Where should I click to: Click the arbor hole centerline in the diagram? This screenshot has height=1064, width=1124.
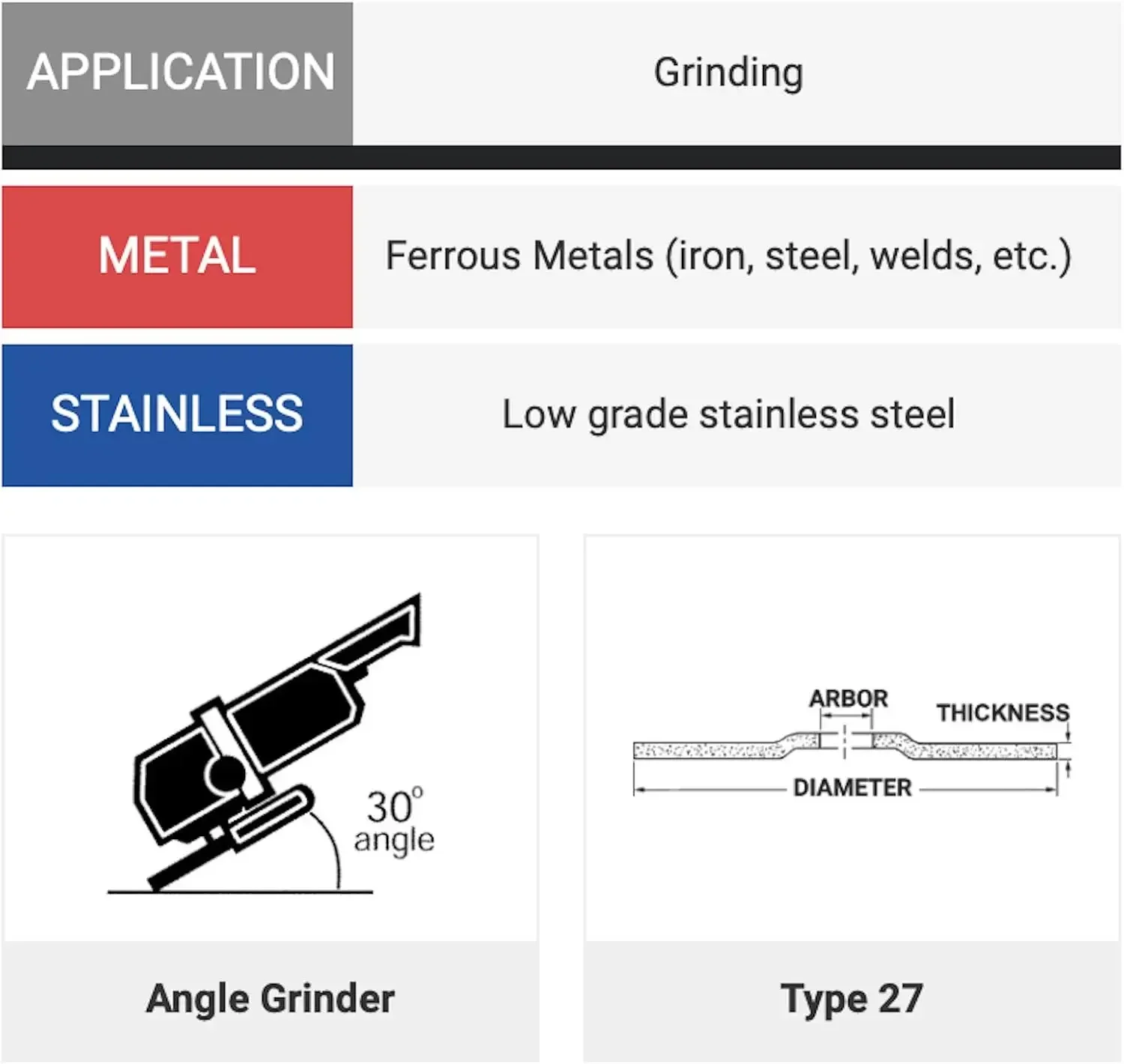point(845,742)
